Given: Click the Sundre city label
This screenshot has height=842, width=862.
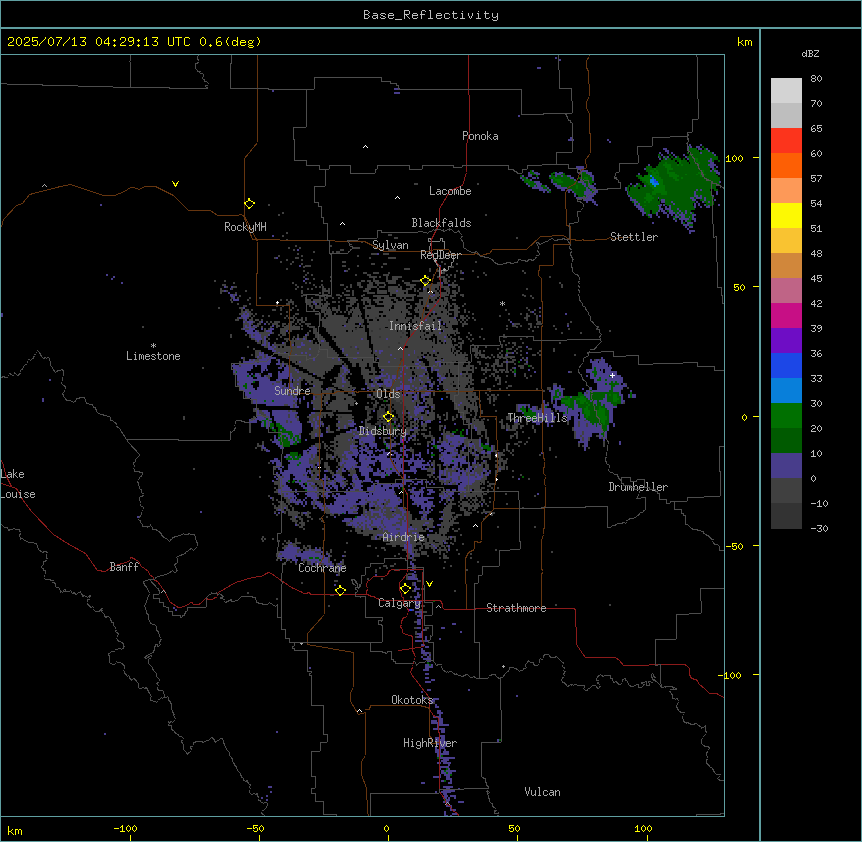Looking at the screenshot, I should [292, 391].
